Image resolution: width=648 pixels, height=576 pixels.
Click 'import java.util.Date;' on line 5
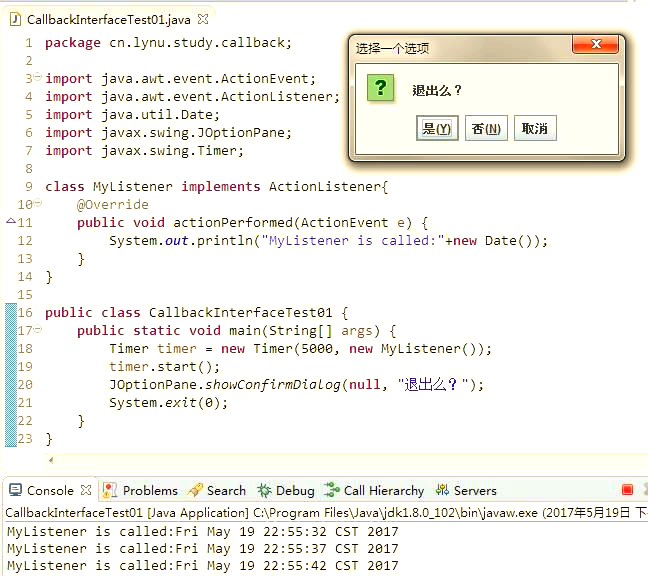[132, 114]
